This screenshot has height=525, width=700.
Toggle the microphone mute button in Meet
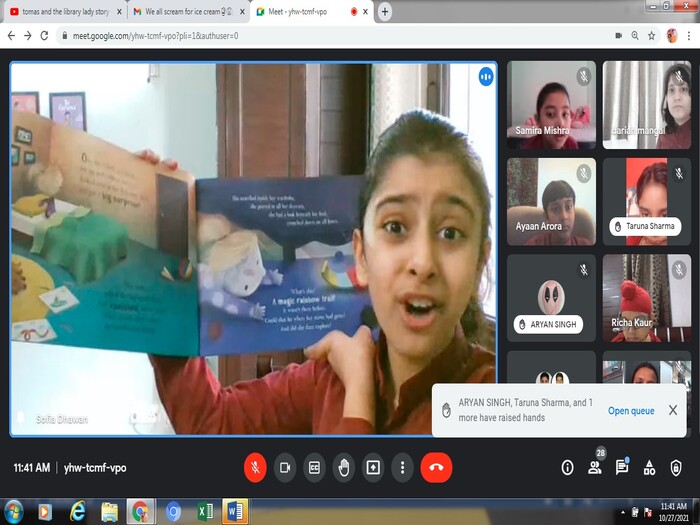click(255, 467)
